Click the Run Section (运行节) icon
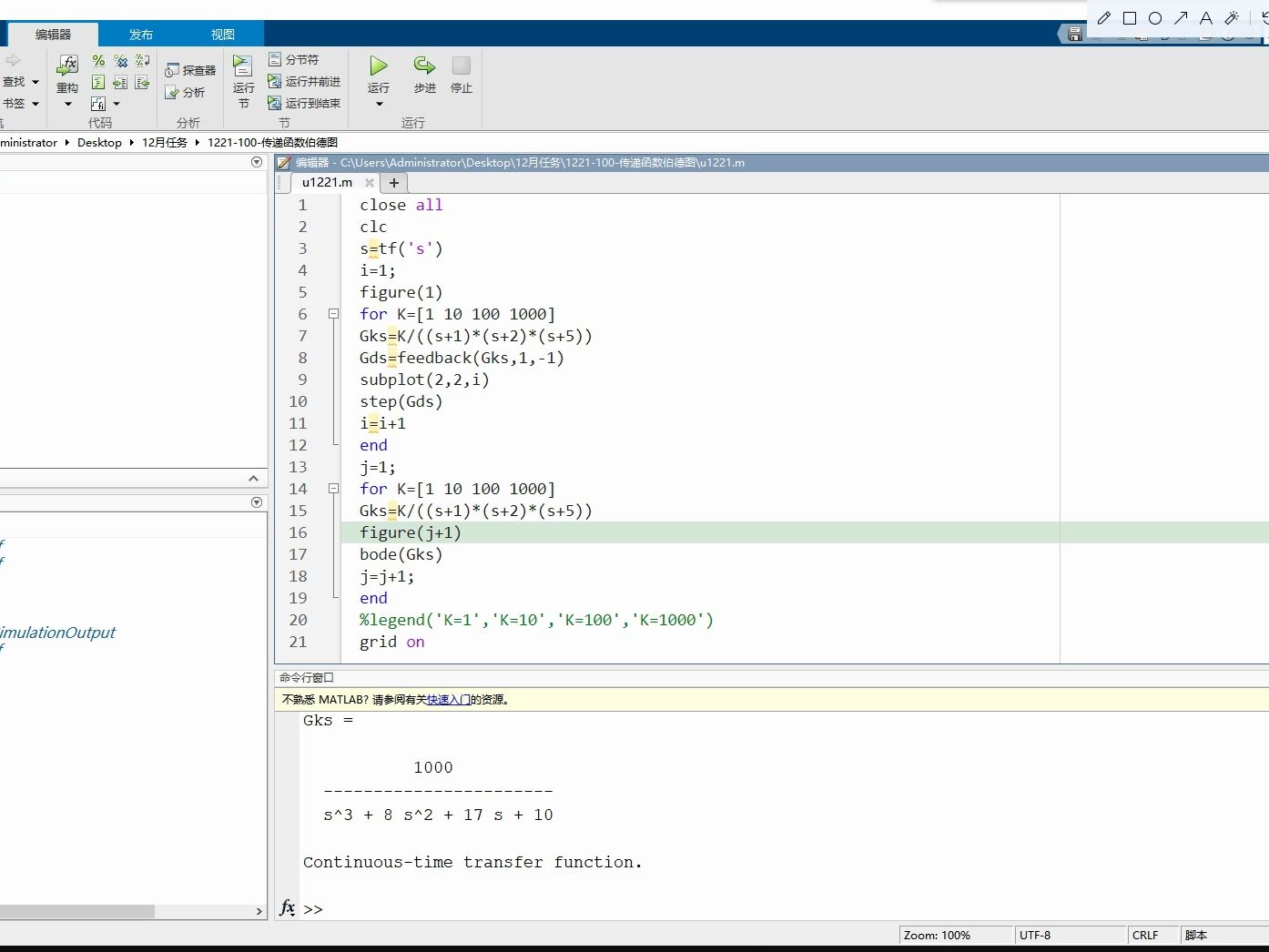Image resolution: width=1269 pixels, height=952 pixels. tap(243, 66)
